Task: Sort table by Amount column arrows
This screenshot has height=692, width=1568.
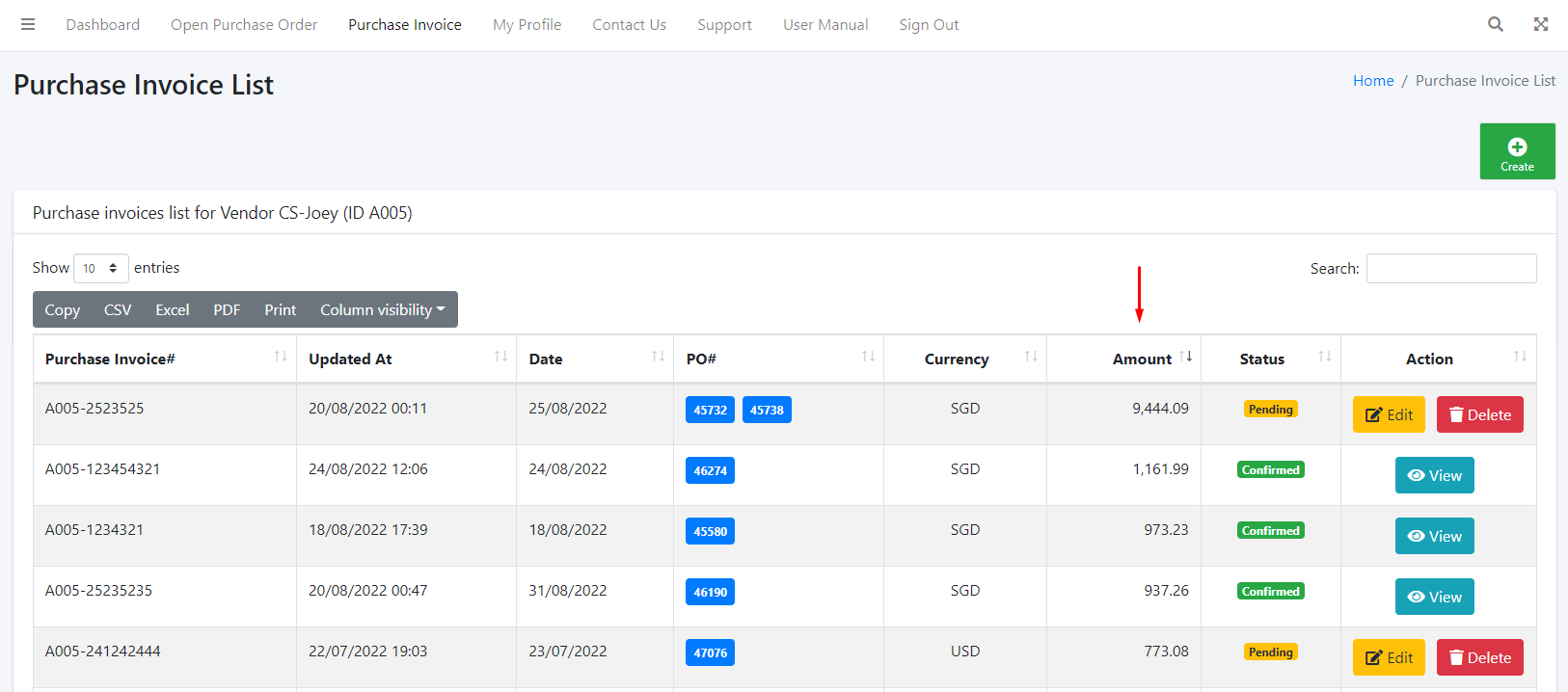Action: [x=1185, y=358]
